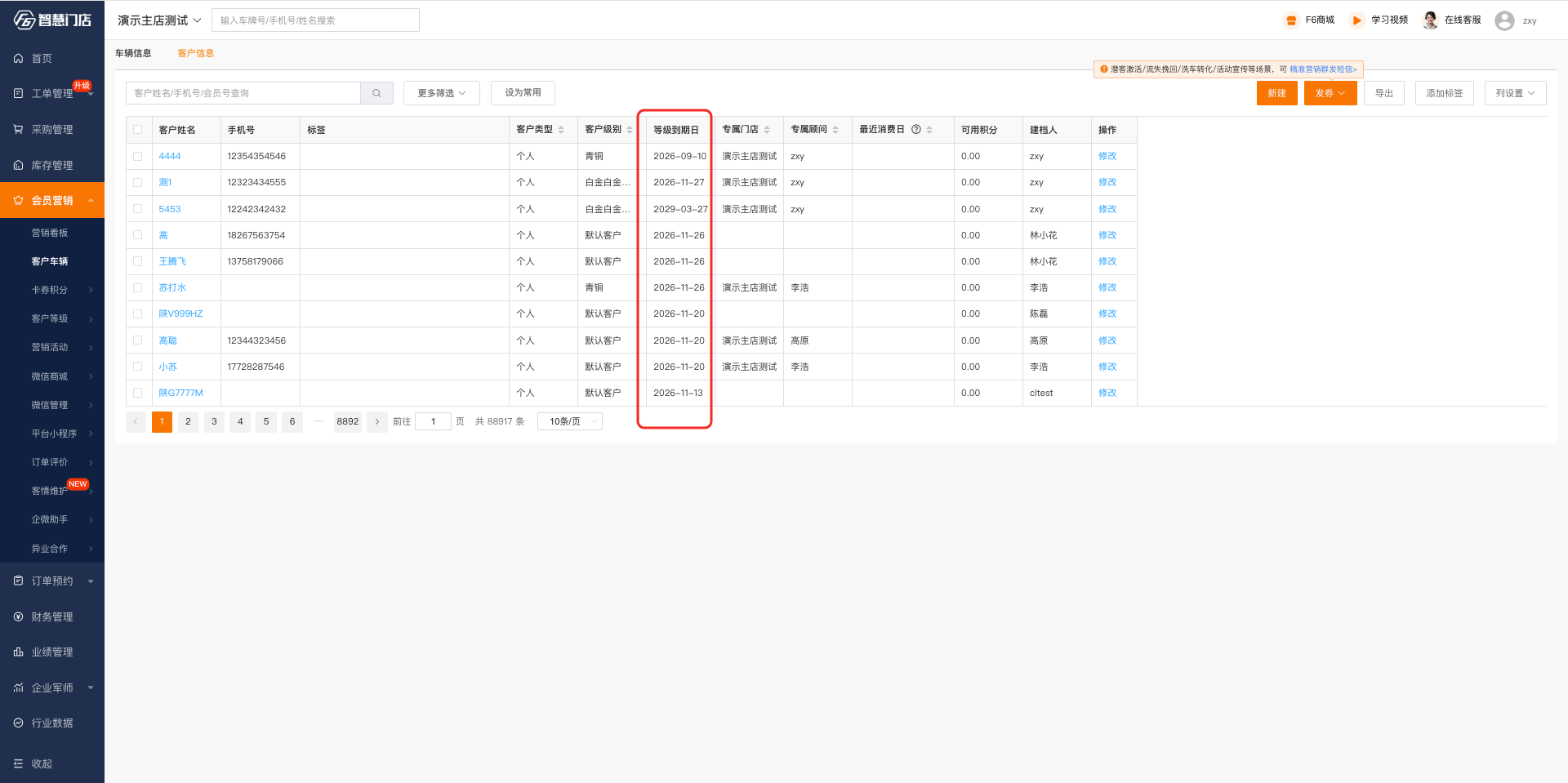
Task: Click the zxy user profile icon
Action: [1504, 20]
